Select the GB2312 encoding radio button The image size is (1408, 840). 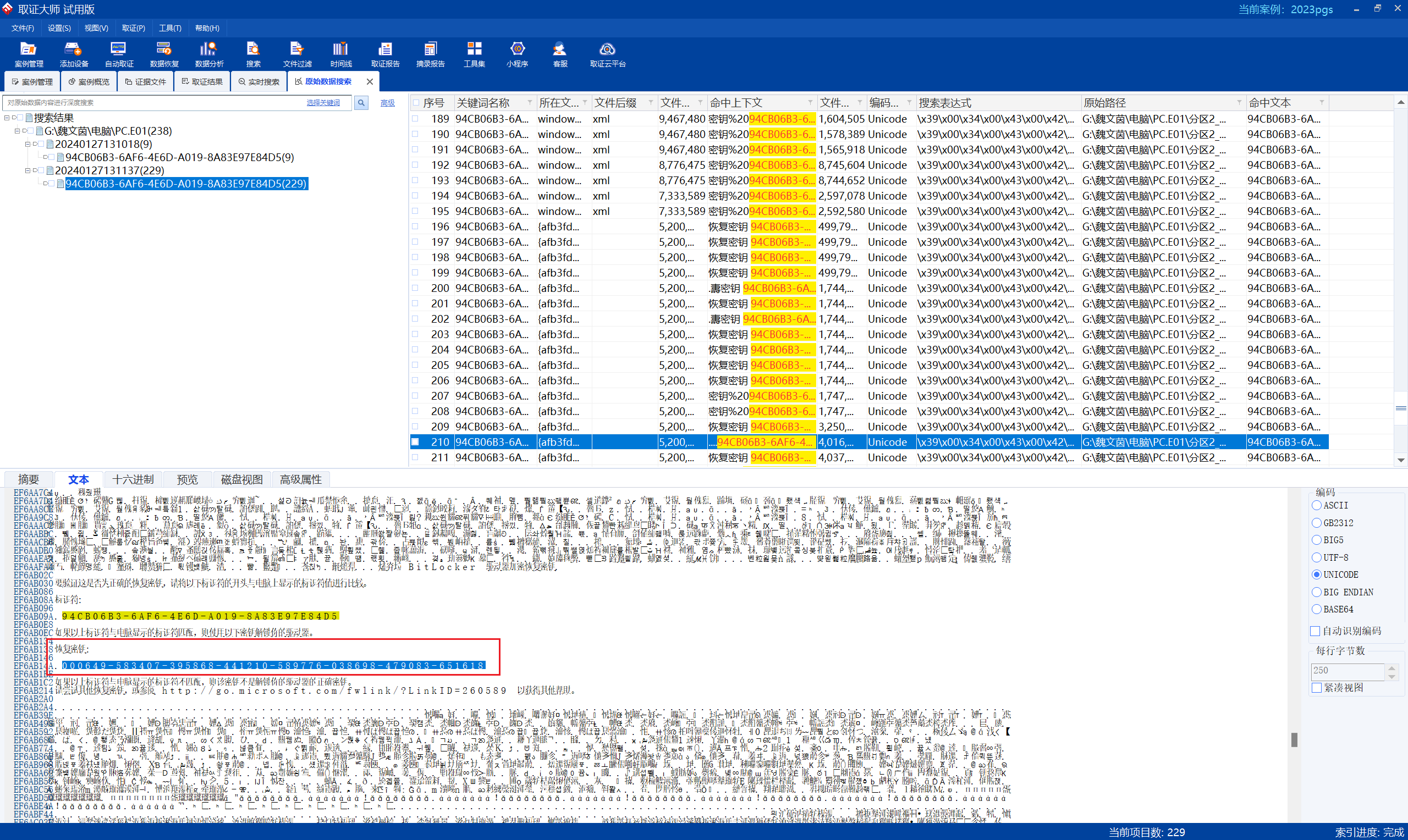(x=1316, y=522)
